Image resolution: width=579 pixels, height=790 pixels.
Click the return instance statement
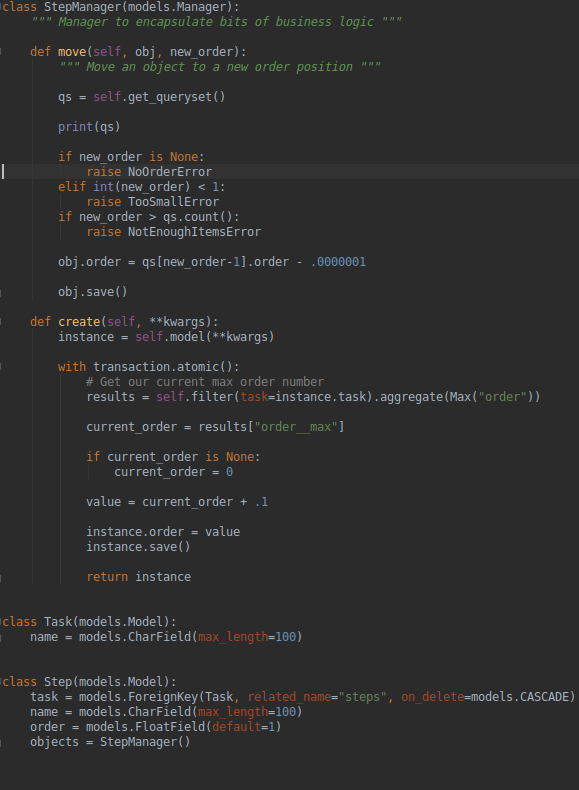(139, 577)
